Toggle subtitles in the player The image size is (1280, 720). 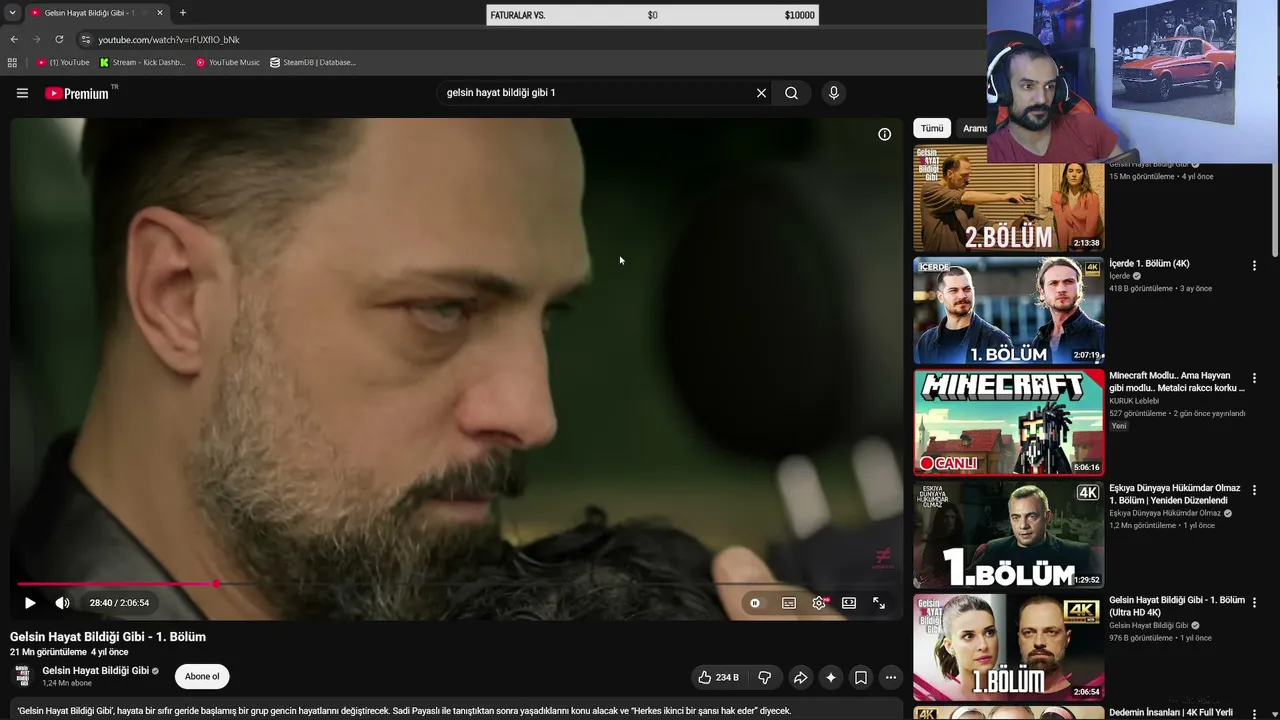(789, 603)
